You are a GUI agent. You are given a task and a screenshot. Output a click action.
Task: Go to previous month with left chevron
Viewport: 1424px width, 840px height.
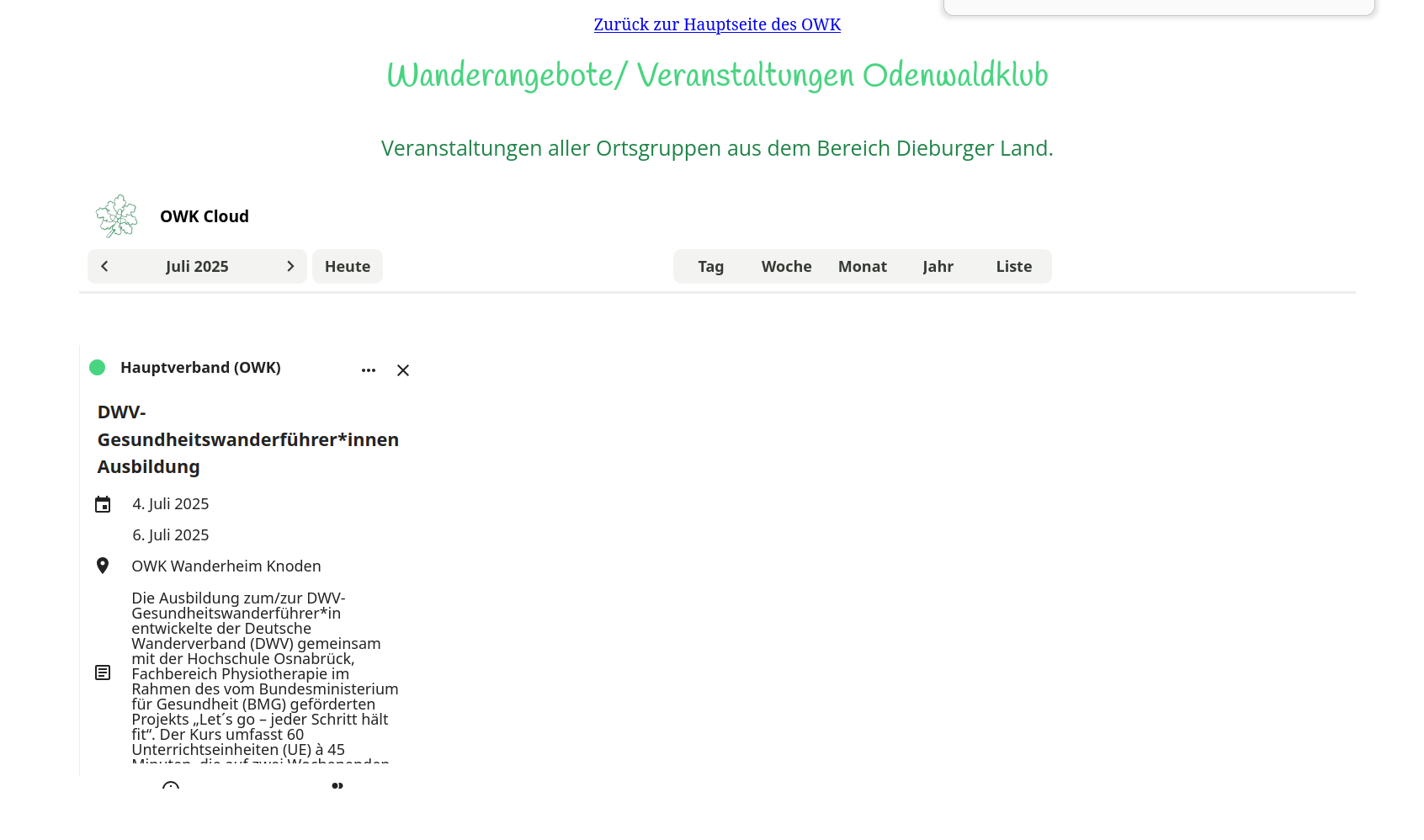point(104,267)
